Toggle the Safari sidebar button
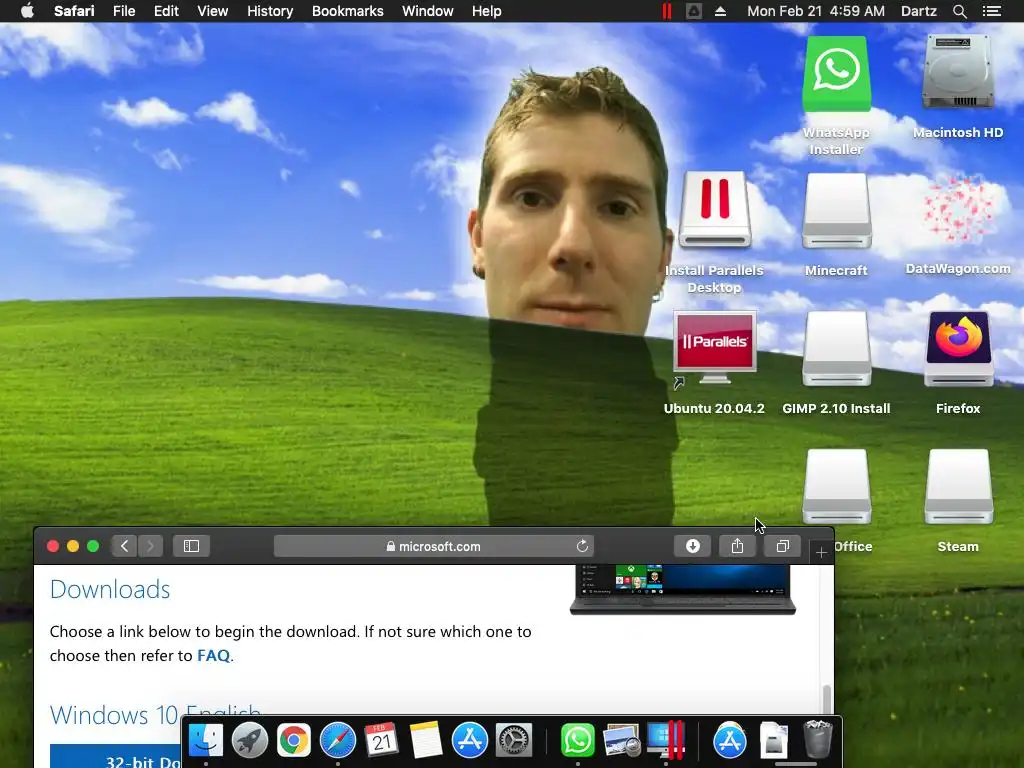 point(191,546)
